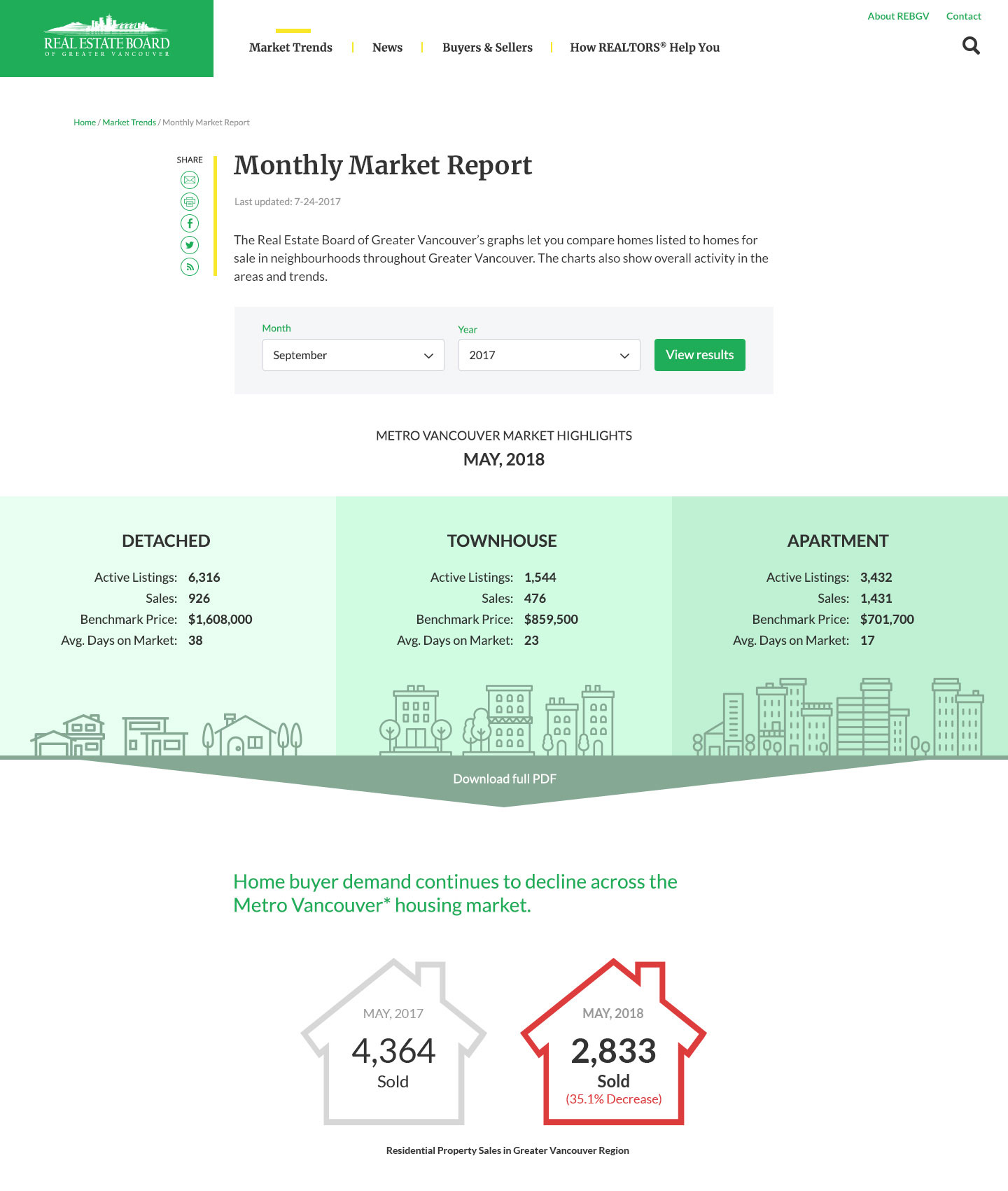1008x1191 pixels.
Task: Share the report via email icon
Action: 190,180
